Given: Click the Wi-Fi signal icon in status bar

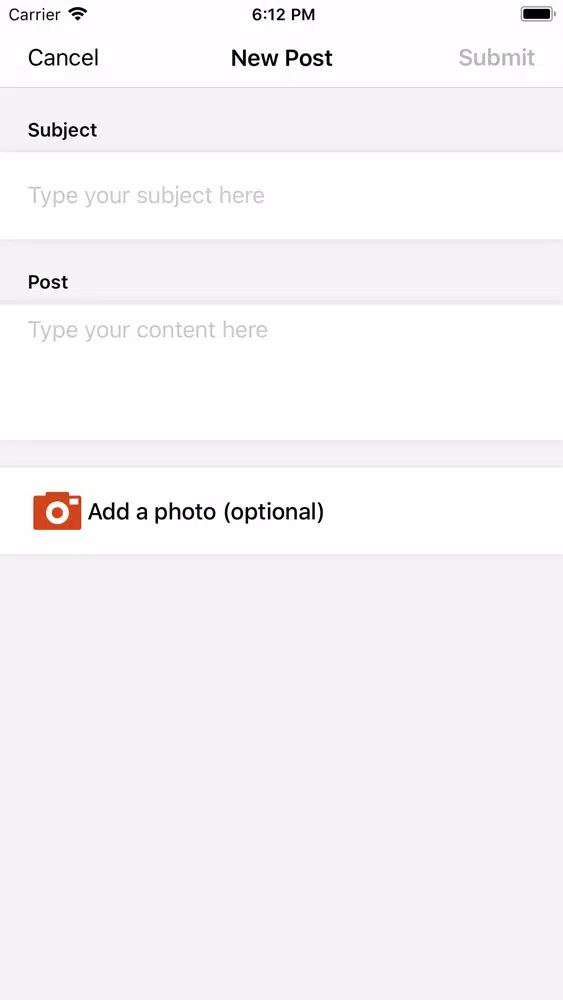Looking at the screenshot, I should click(x=78, y=14).
